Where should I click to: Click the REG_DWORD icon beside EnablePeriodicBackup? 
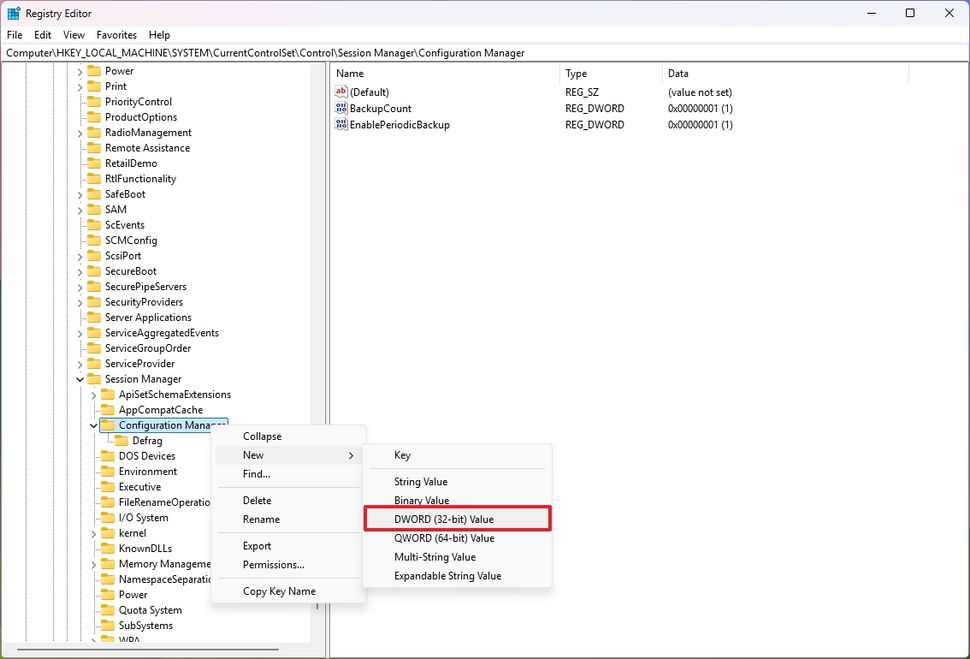pos(341,124)
